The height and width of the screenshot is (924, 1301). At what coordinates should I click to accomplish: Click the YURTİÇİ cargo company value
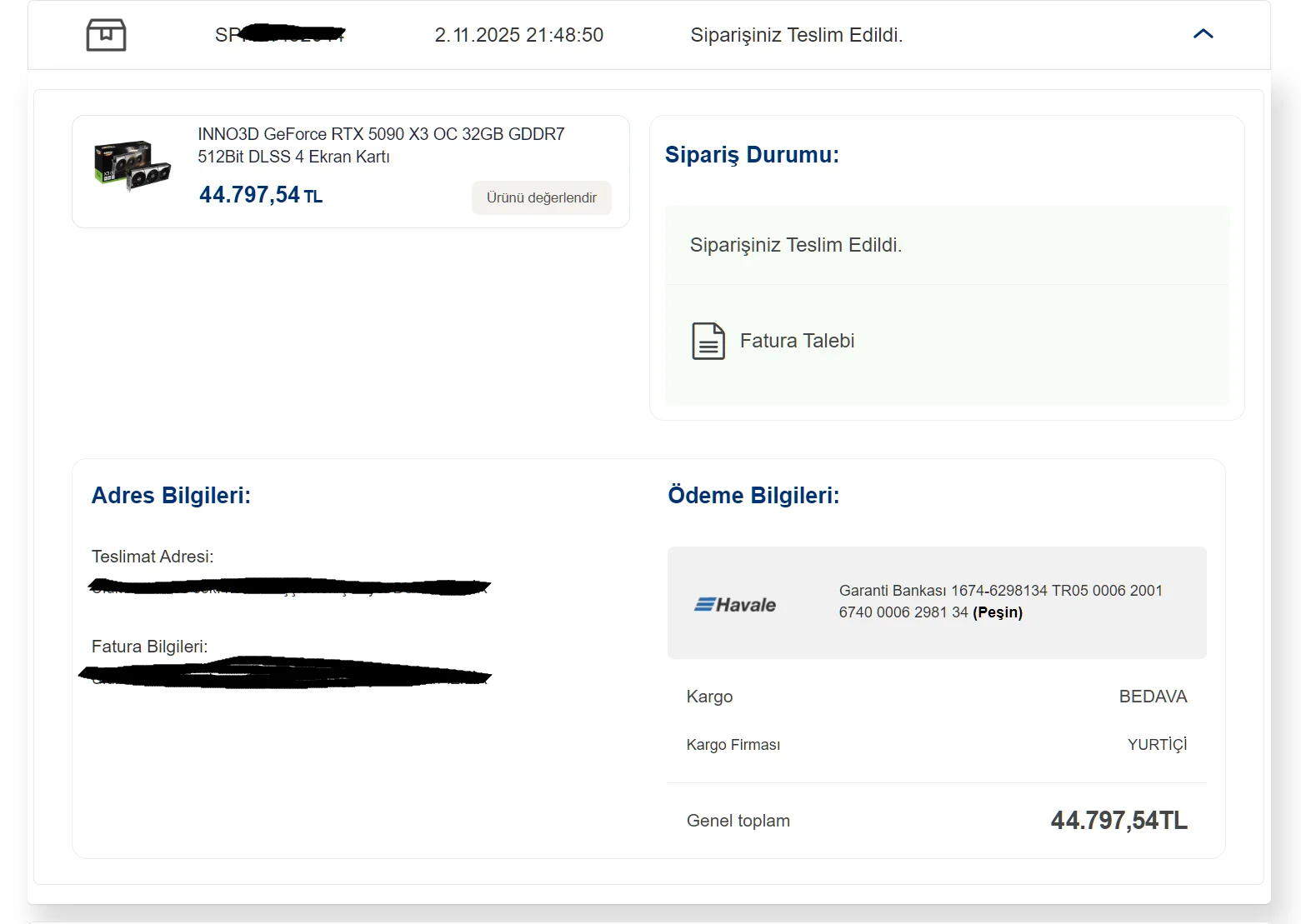(1157, 744)
